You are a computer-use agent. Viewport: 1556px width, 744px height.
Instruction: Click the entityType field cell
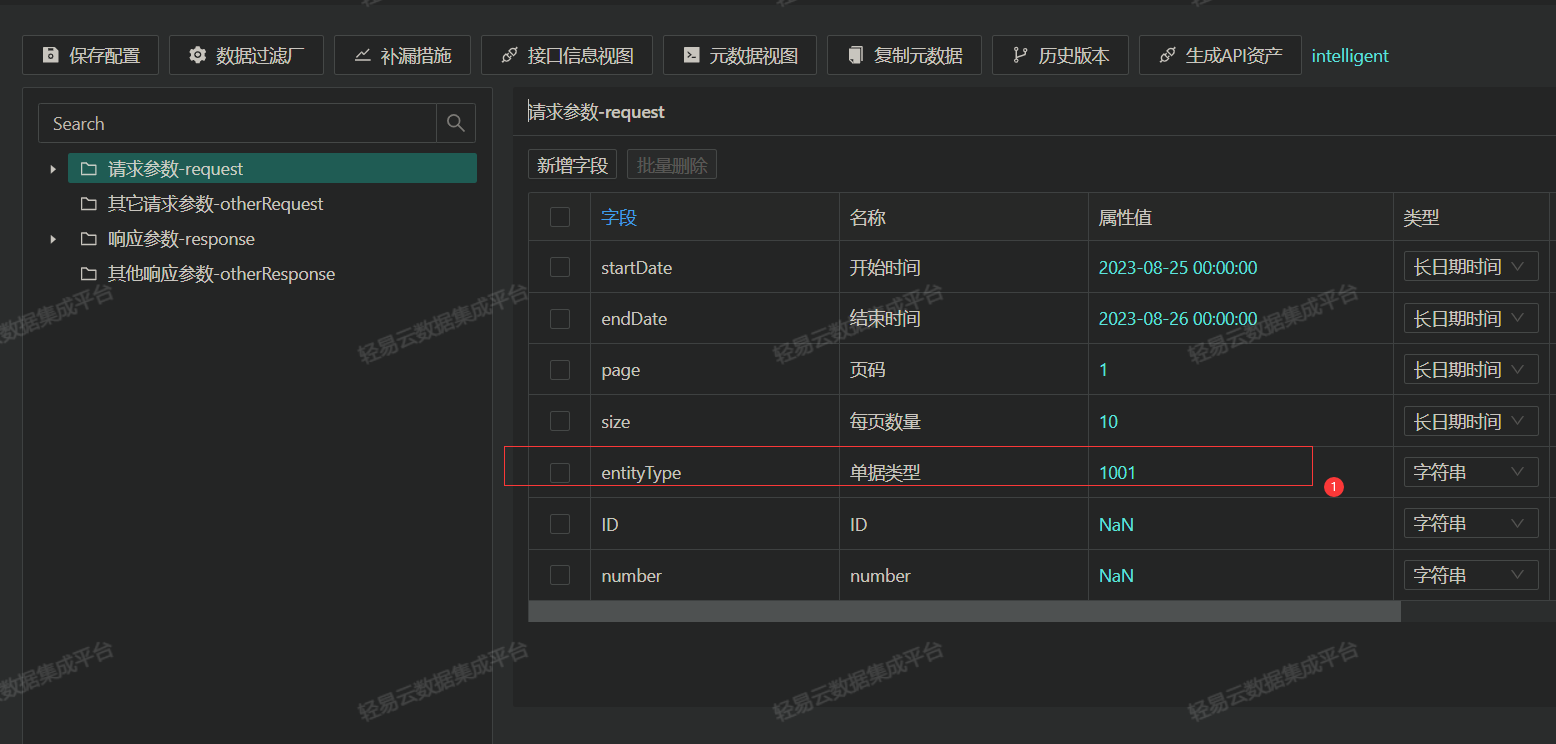pyautogui.click(x=715, y=472)
